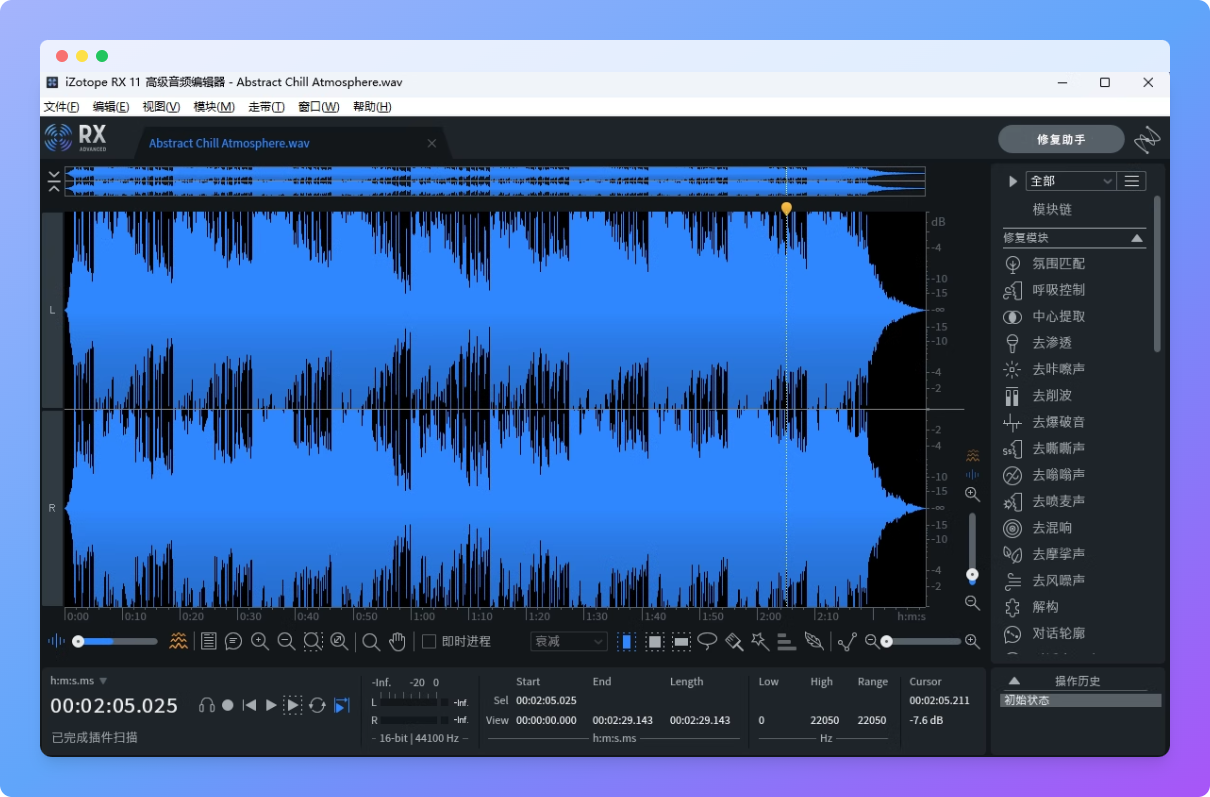The width and height of the screenshot is (1210, 797).
Task: Open the 去喷麦声 module
Action: tap(1075, 501)
